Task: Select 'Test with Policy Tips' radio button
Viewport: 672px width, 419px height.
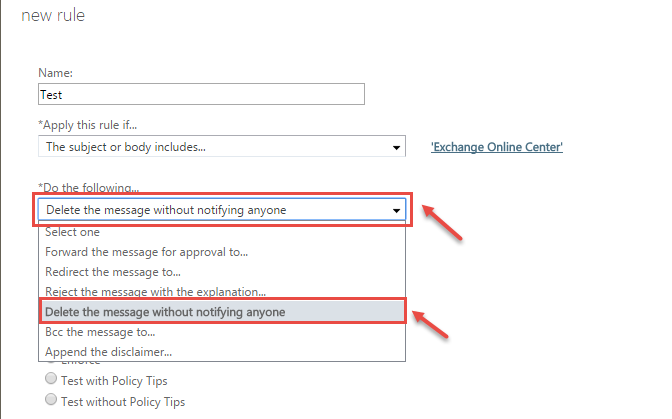Action: (51, 378)
